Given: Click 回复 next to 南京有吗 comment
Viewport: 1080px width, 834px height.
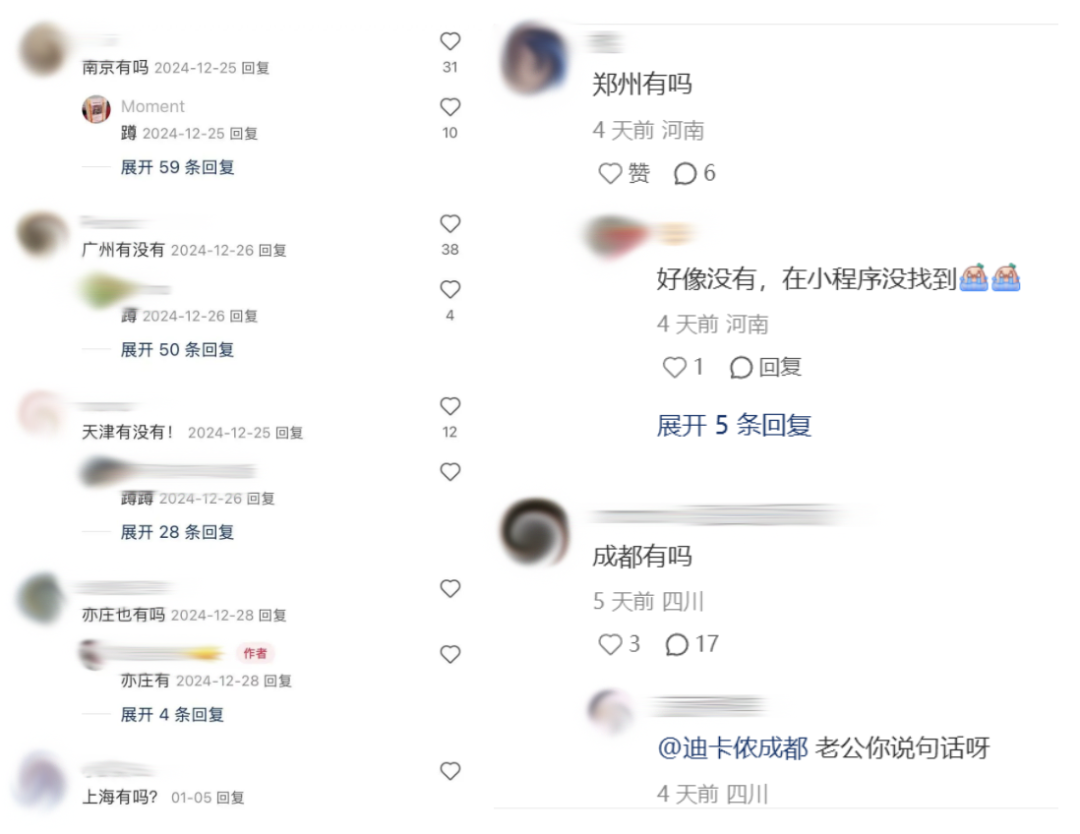Looking at the screenshot, I should pos(255,68).
